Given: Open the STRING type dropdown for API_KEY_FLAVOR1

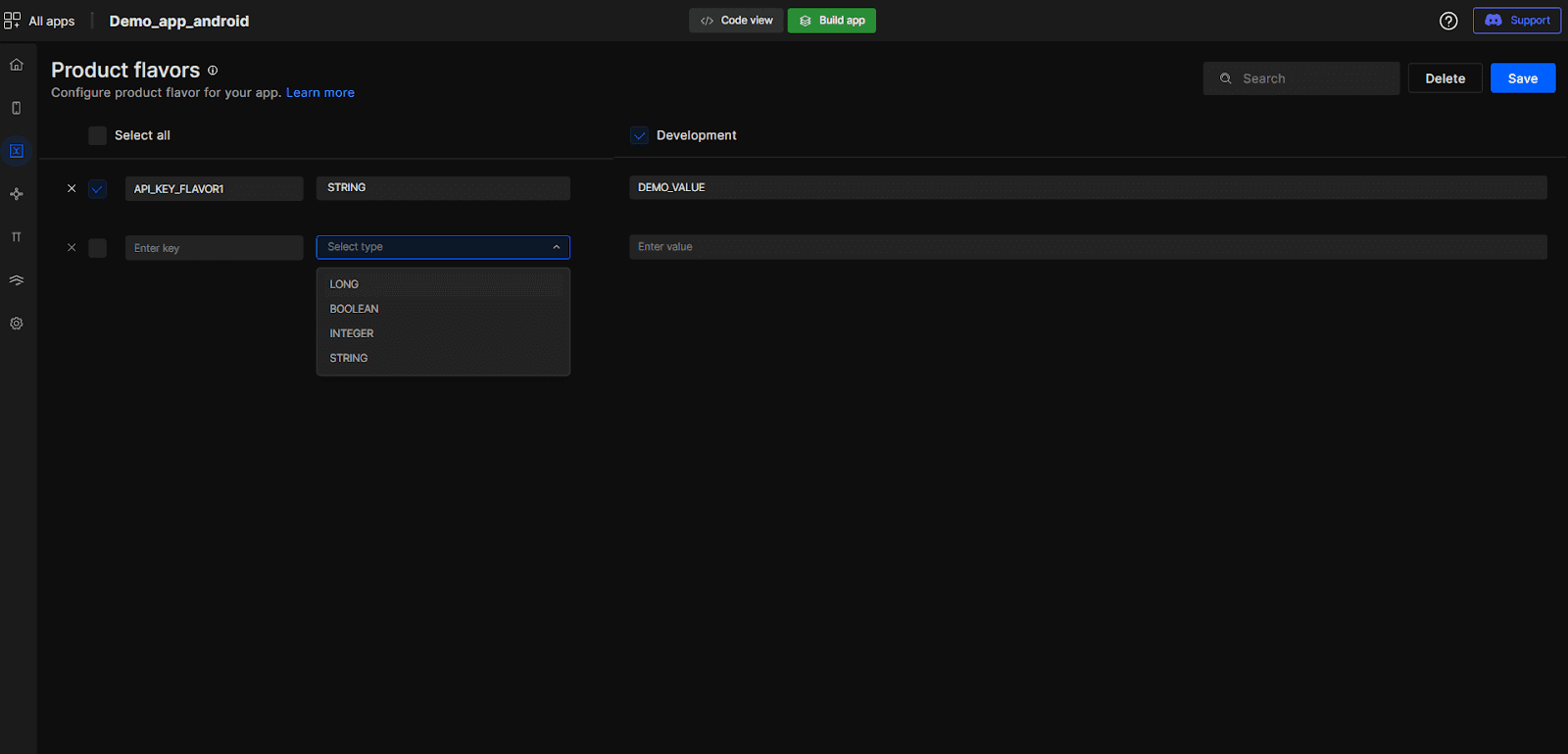Looking at the screenshot, I should [x=443, y=188].
